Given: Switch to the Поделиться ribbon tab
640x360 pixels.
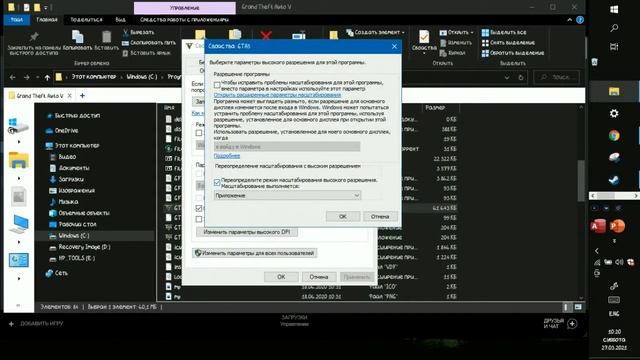Looking at the screenshot, I should pyautogui.click(x=86, y=20).
